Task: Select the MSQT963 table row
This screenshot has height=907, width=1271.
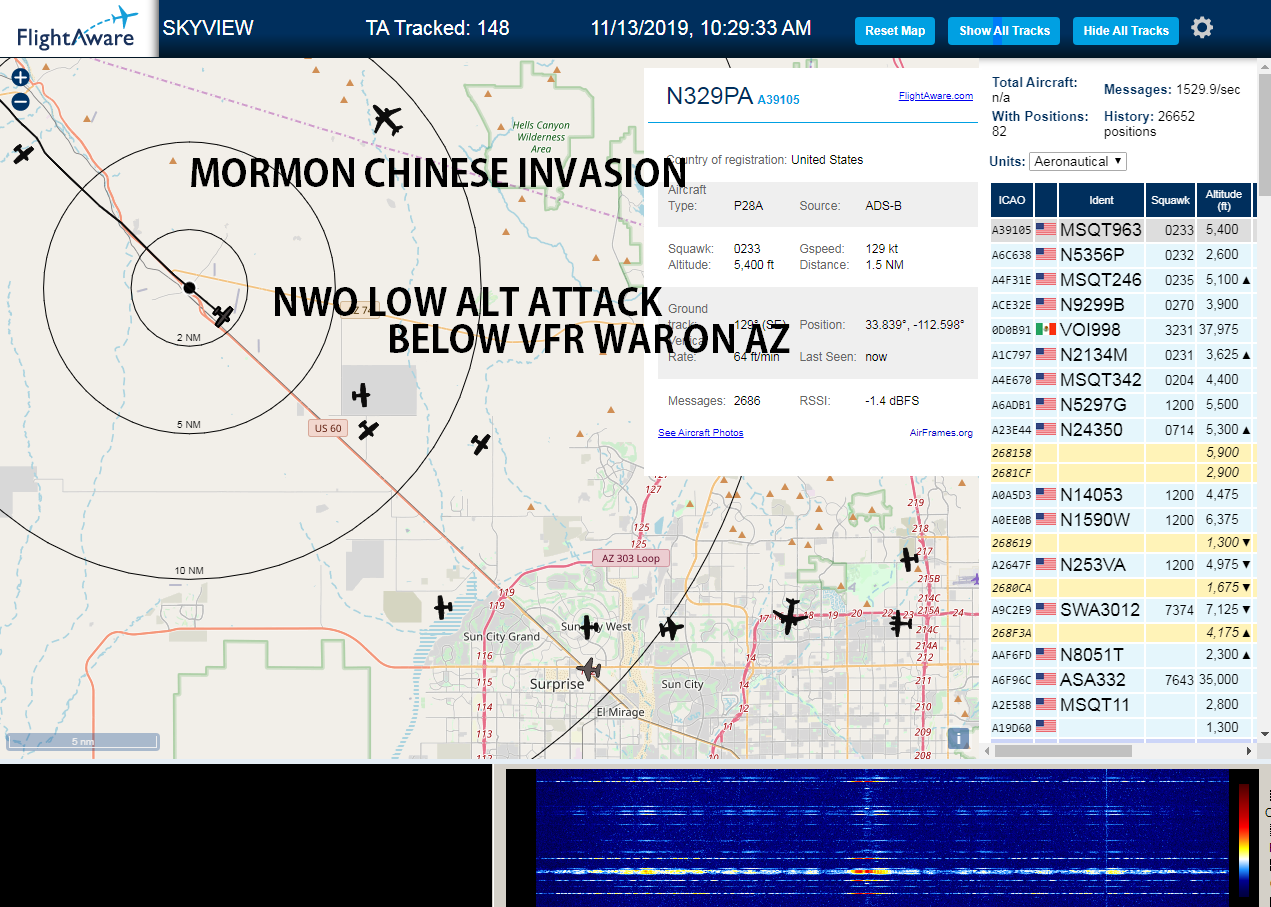Action: click(1122, 230)
